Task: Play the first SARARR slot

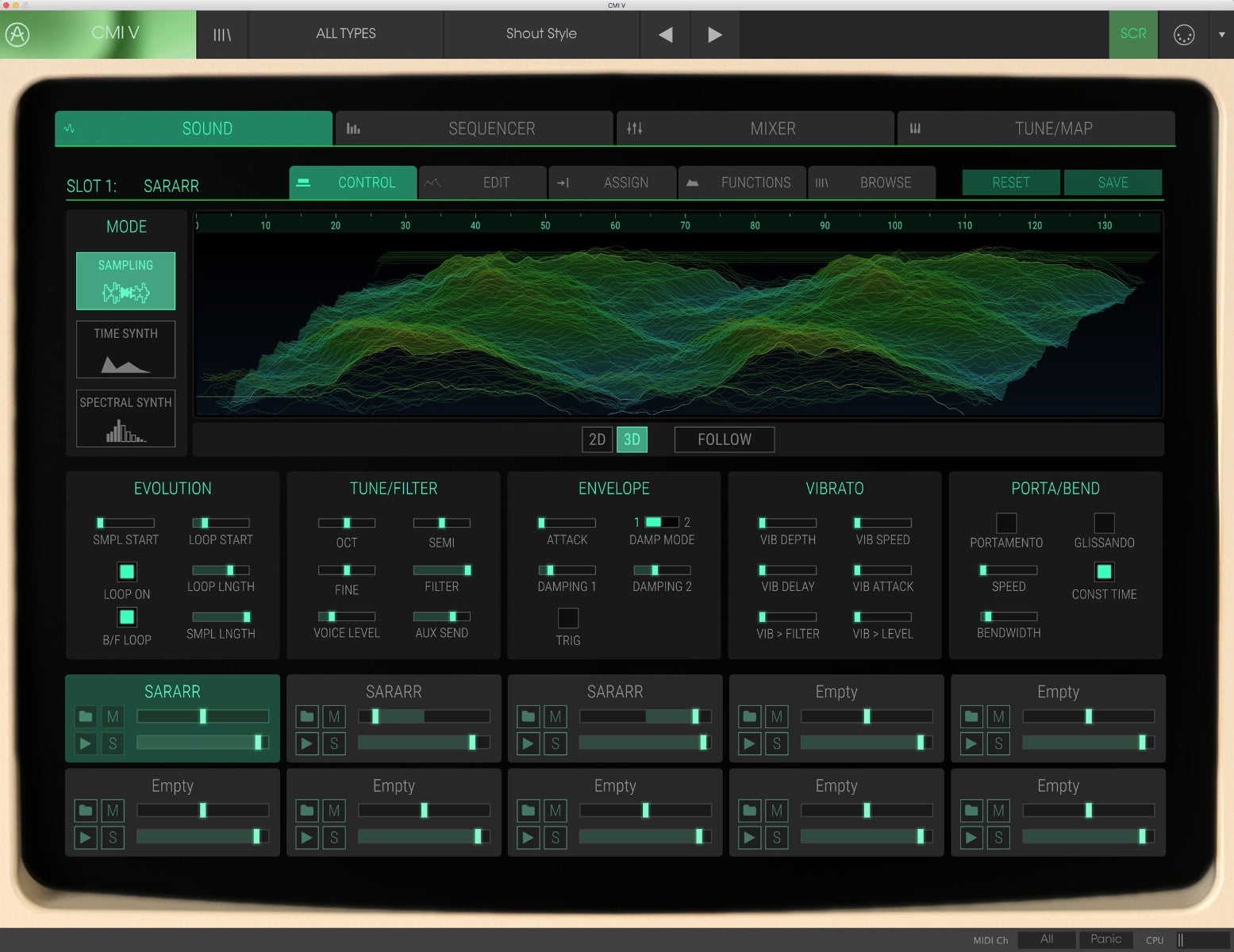Action: 86,744
